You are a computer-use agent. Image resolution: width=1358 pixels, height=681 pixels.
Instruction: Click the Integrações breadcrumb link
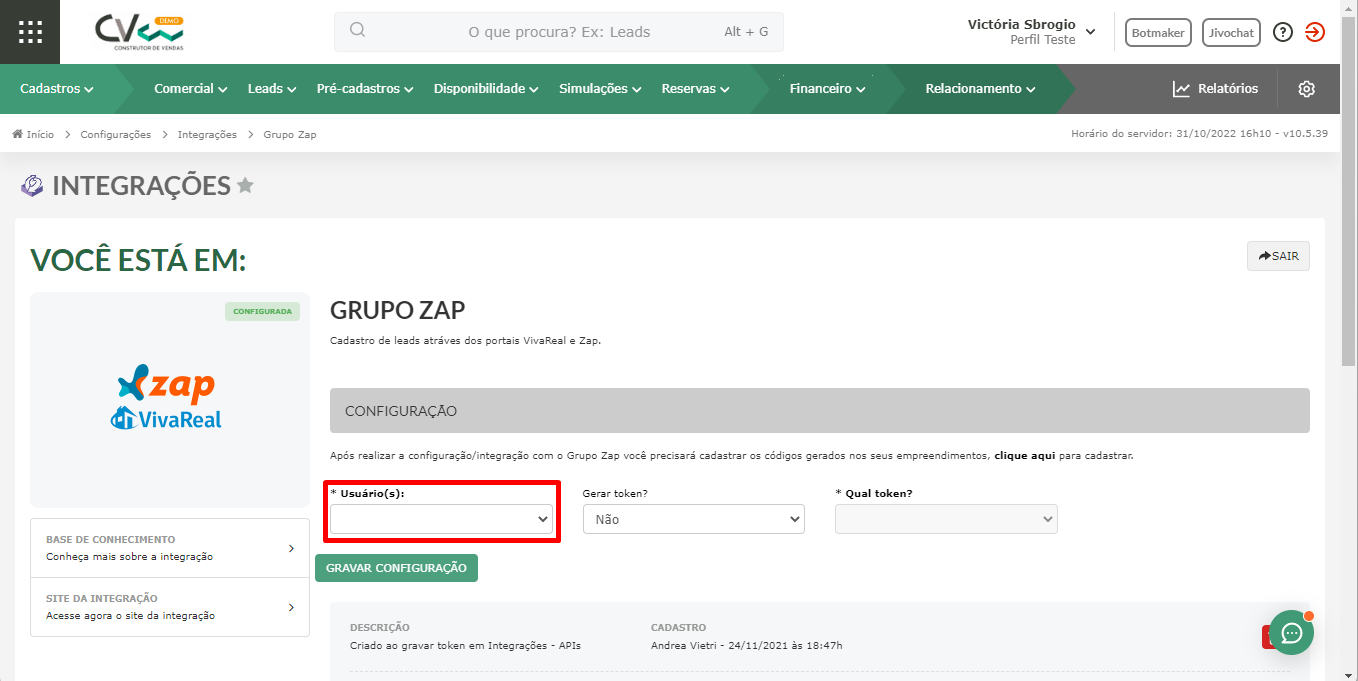[207, 134]
